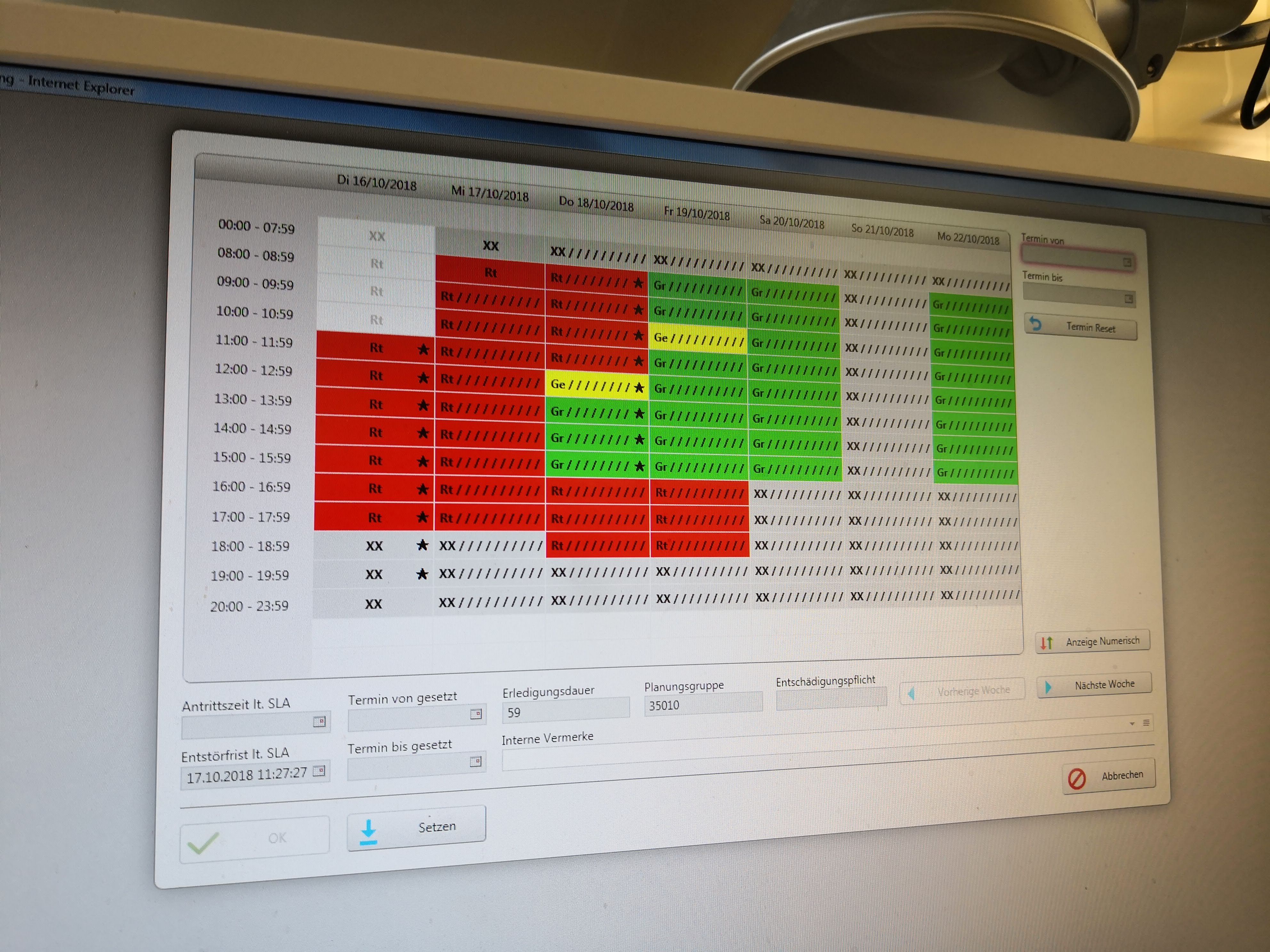The width and height of the screenshot is (1270, 952).
Task: Confirm with the OK button
Action: pos(254,839)
